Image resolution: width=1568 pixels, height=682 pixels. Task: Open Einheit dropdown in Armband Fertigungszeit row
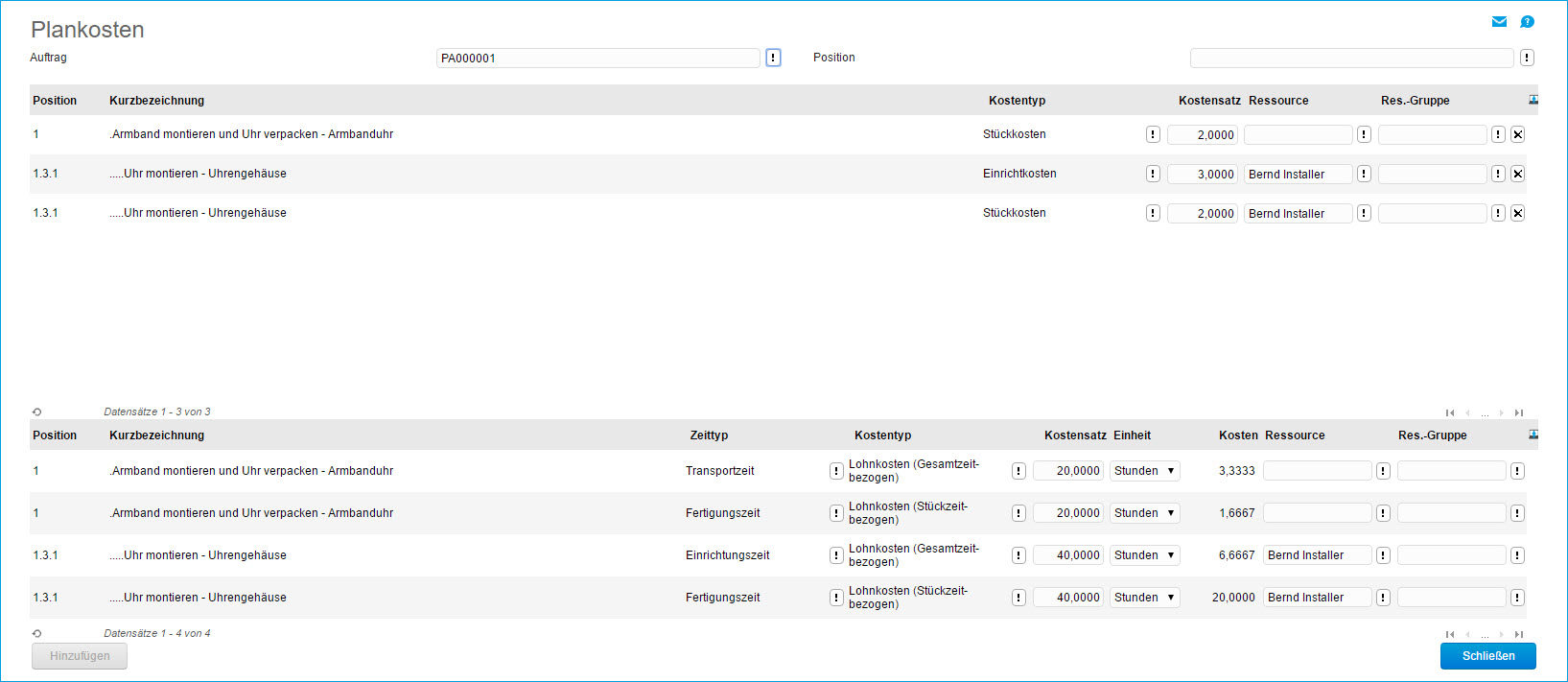pyautogui.click(x=1145, y=513)
